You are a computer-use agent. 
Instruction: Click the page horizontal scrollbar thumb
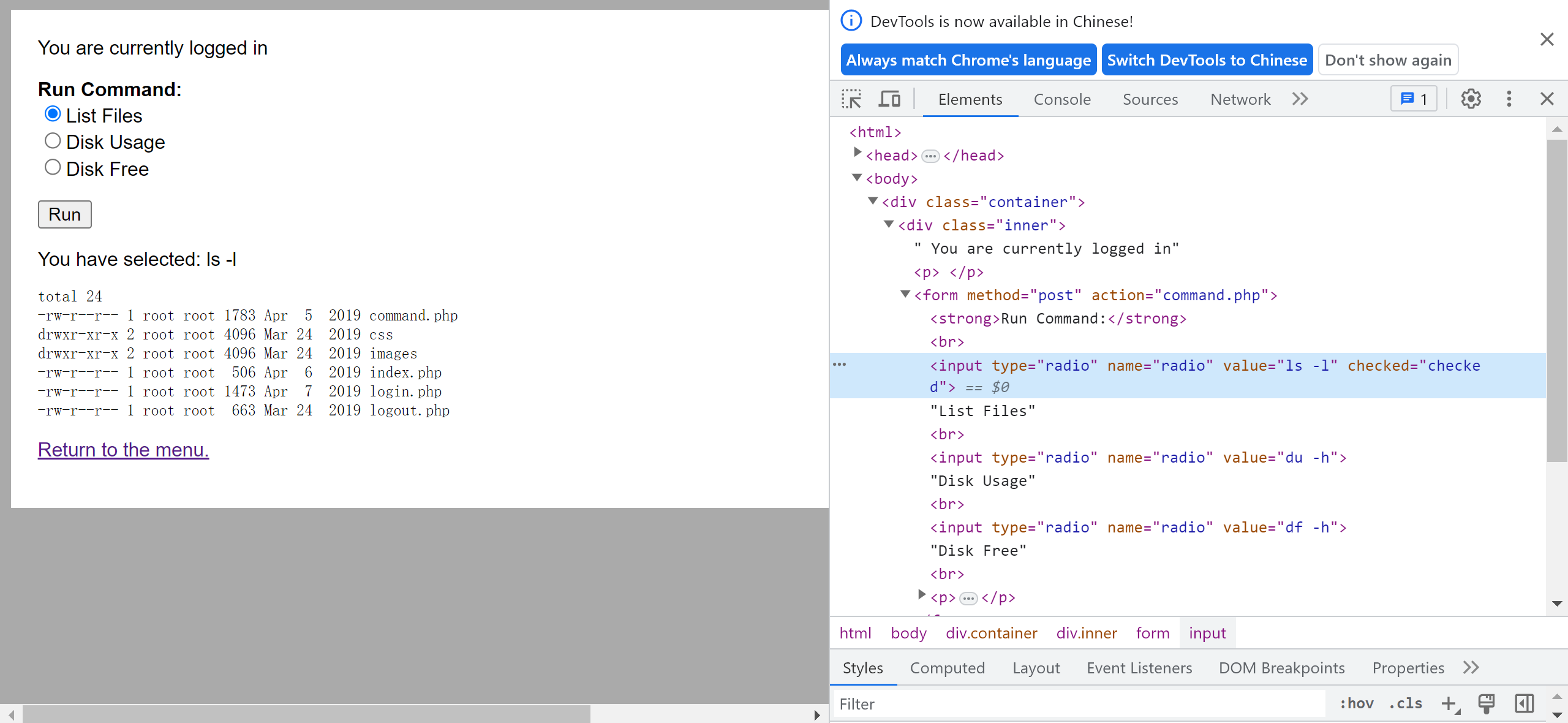coord(306,714)
